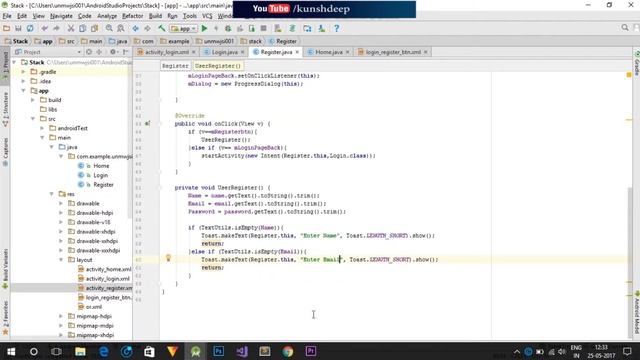The width and height of the screenshot is (640, 360).
Task: Toggle the Favorites tool window
Action: tap(5, 318)
